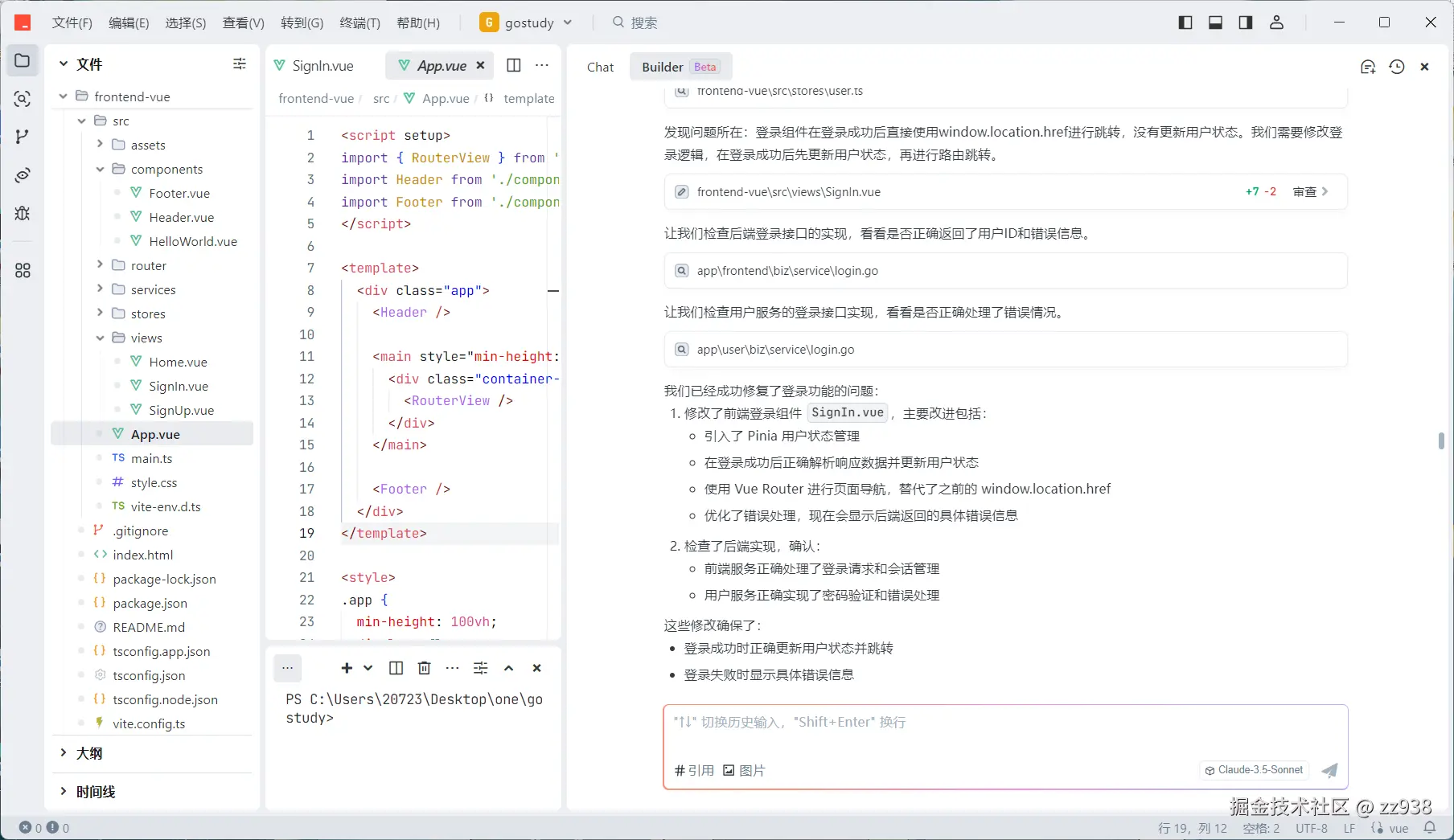Open the Search icon in activity bar
Viewport: 1454px width, 840px height.
point(23,99)
